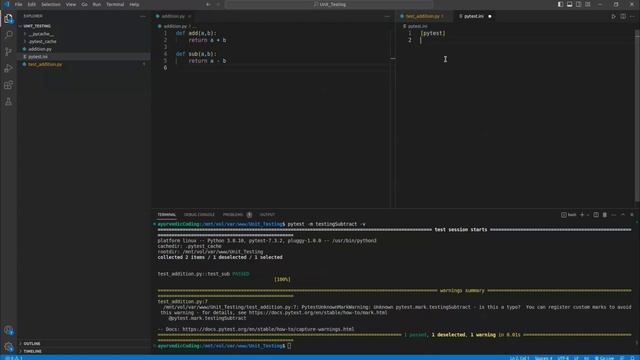Toggle secondary side bar layout icon
640x360 pixels.
[578, 4]
